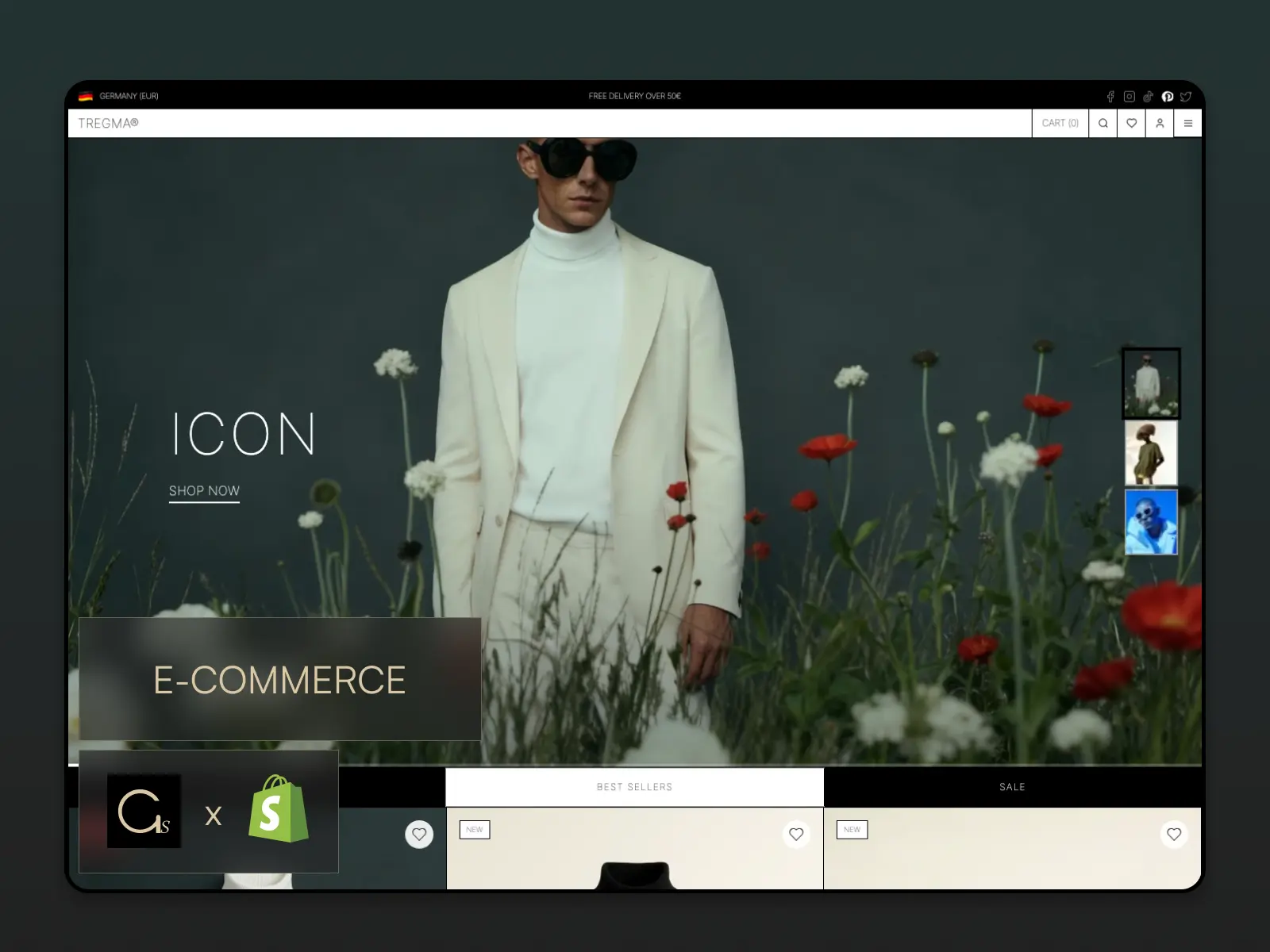Open the Cart (0) button

1060,124
